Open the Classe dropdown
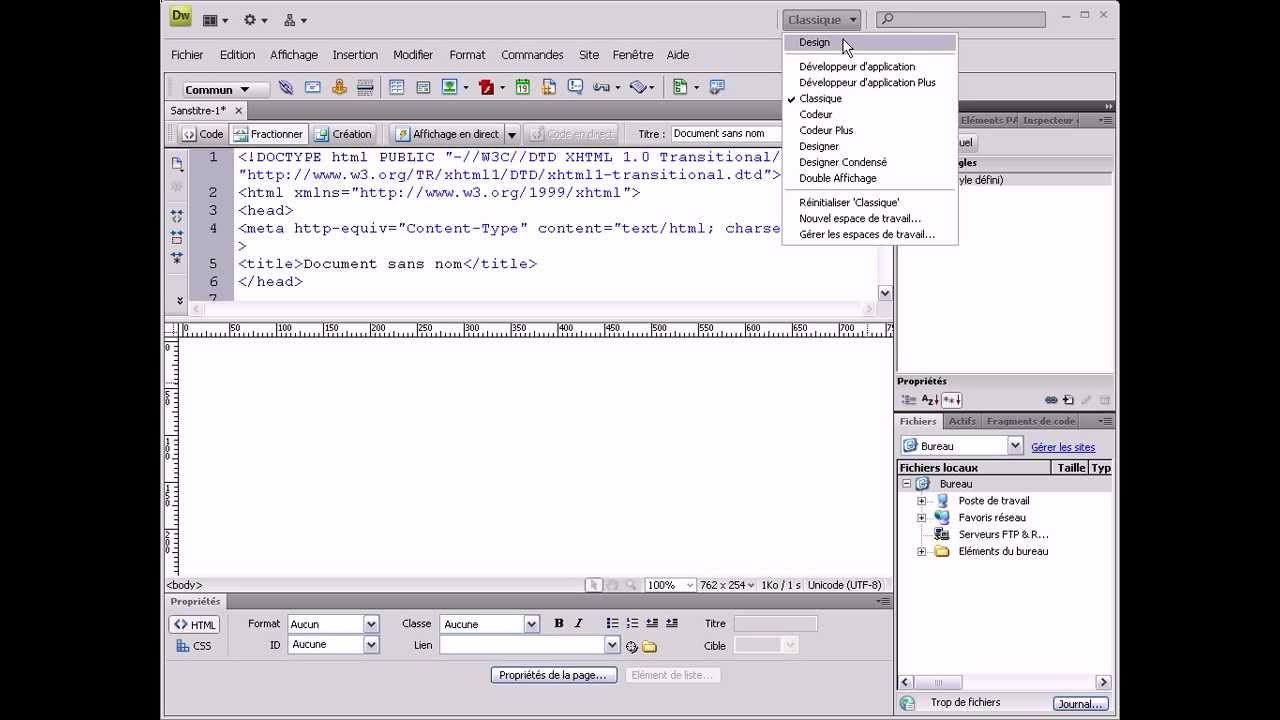Screen dimensions: 1280x720 (532, 624)
